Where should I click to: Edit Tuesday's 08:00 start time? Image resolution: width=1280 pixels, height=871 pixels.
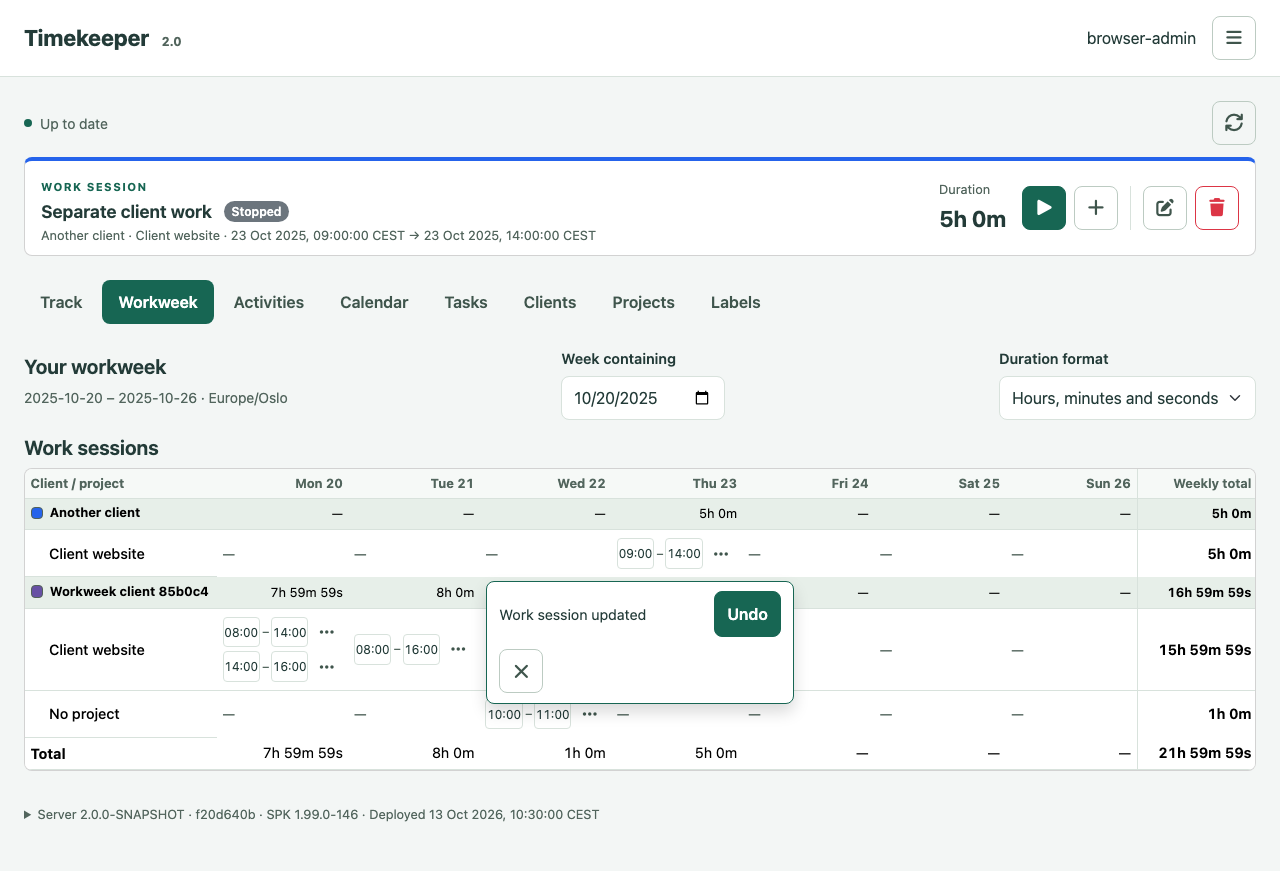(x=373, y=649)
